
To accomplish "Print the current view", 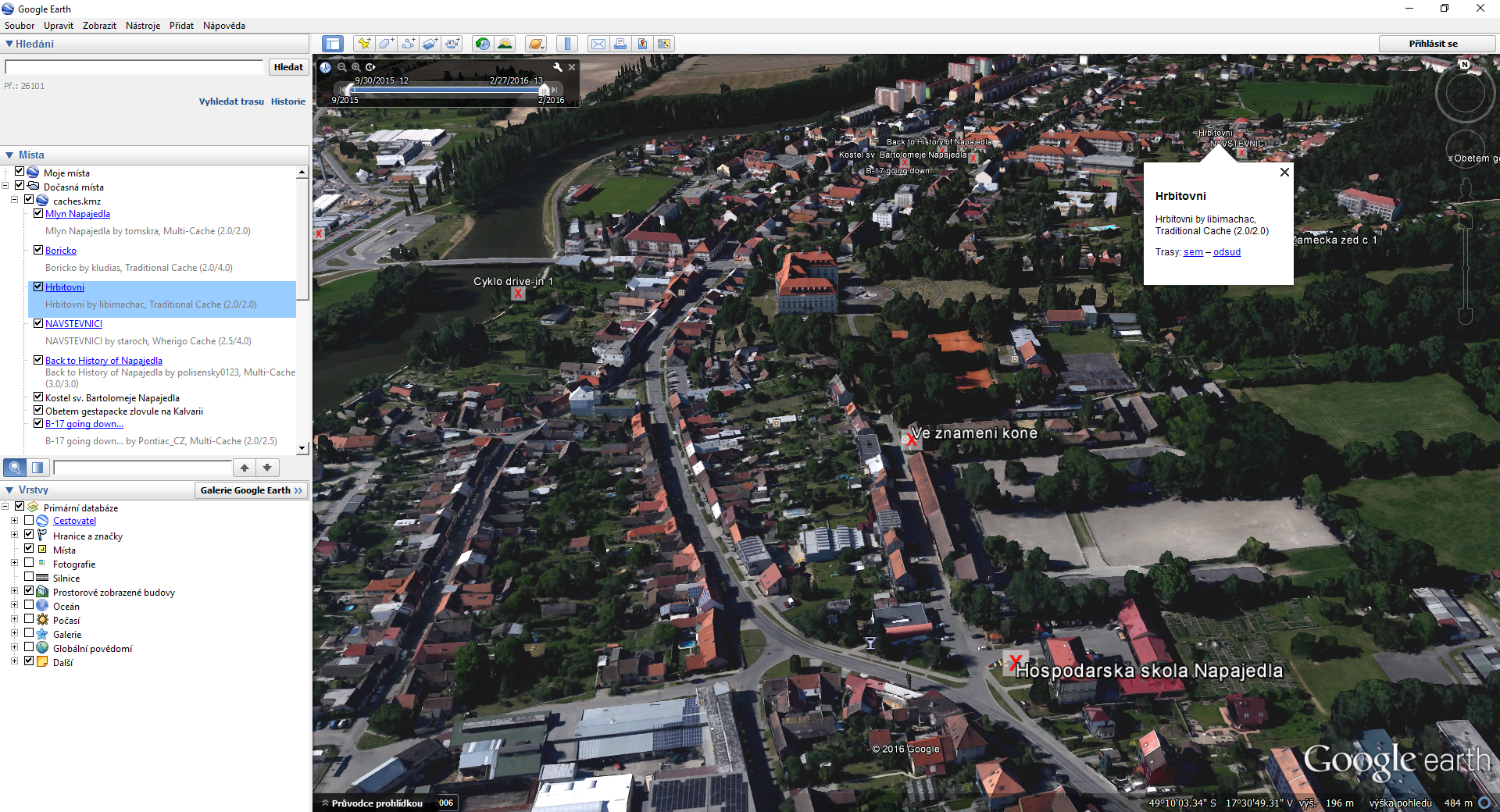I will 620,44.
